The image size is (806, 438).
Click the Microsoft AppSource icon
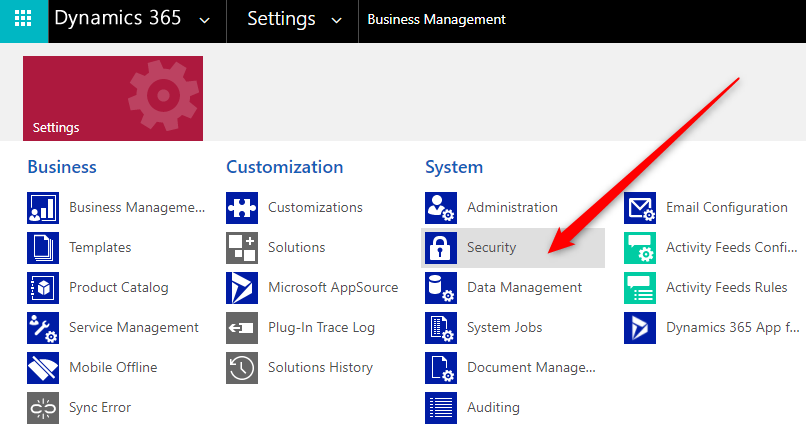click(x=242, y=288)
